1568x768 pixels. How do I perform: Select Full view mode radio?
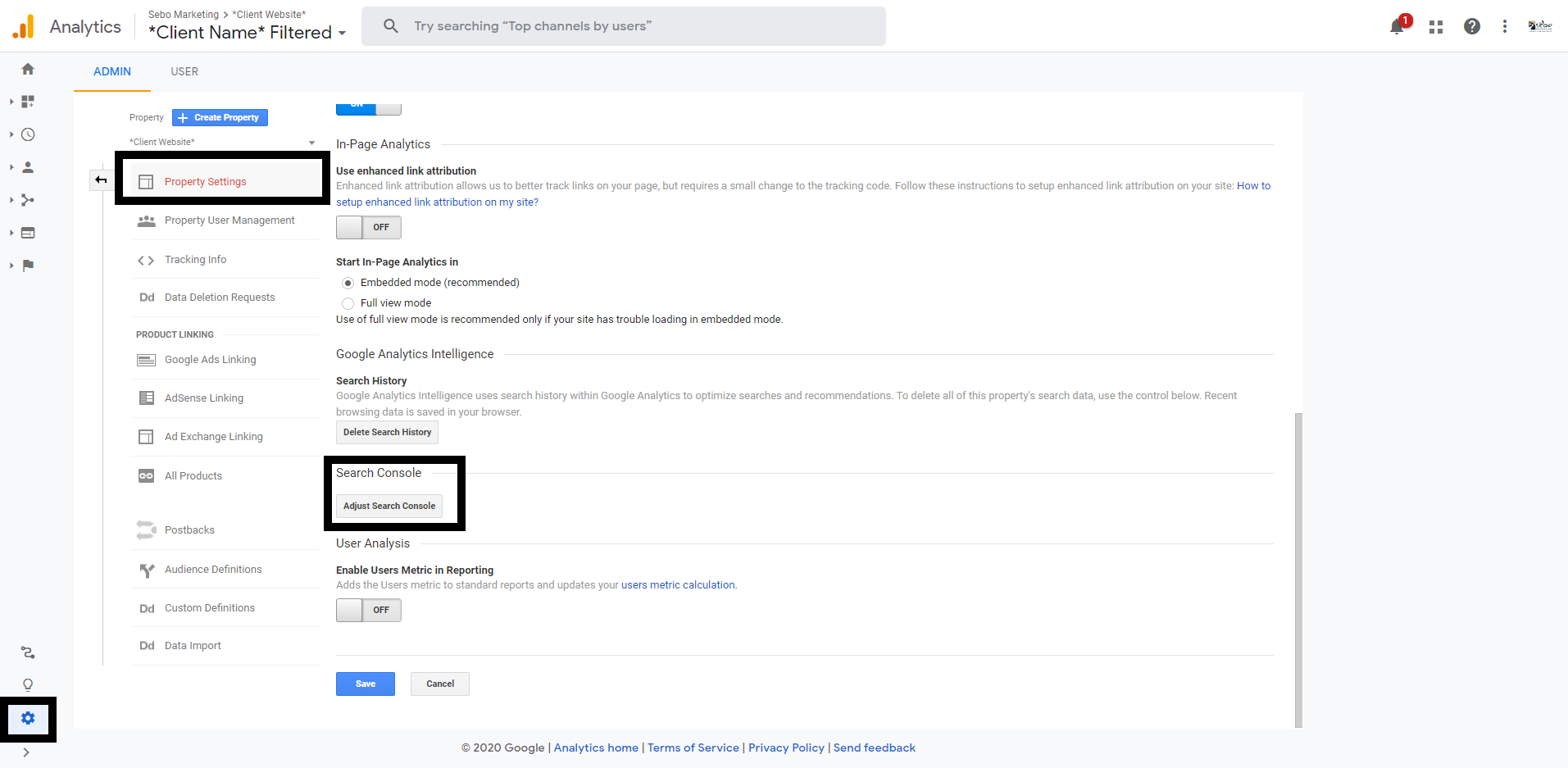coord(348,303)
